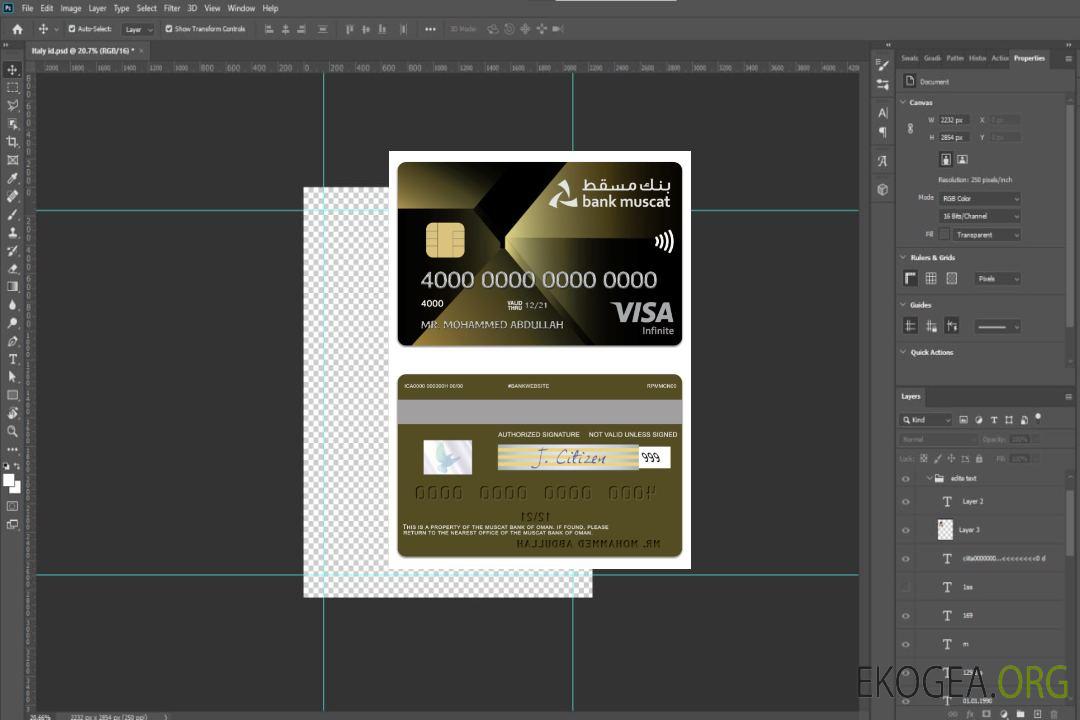Viewport: 1080px width, 720px height.
Task: Show the hidden '1aa' text layer
Action: click(x=906, y=587)
